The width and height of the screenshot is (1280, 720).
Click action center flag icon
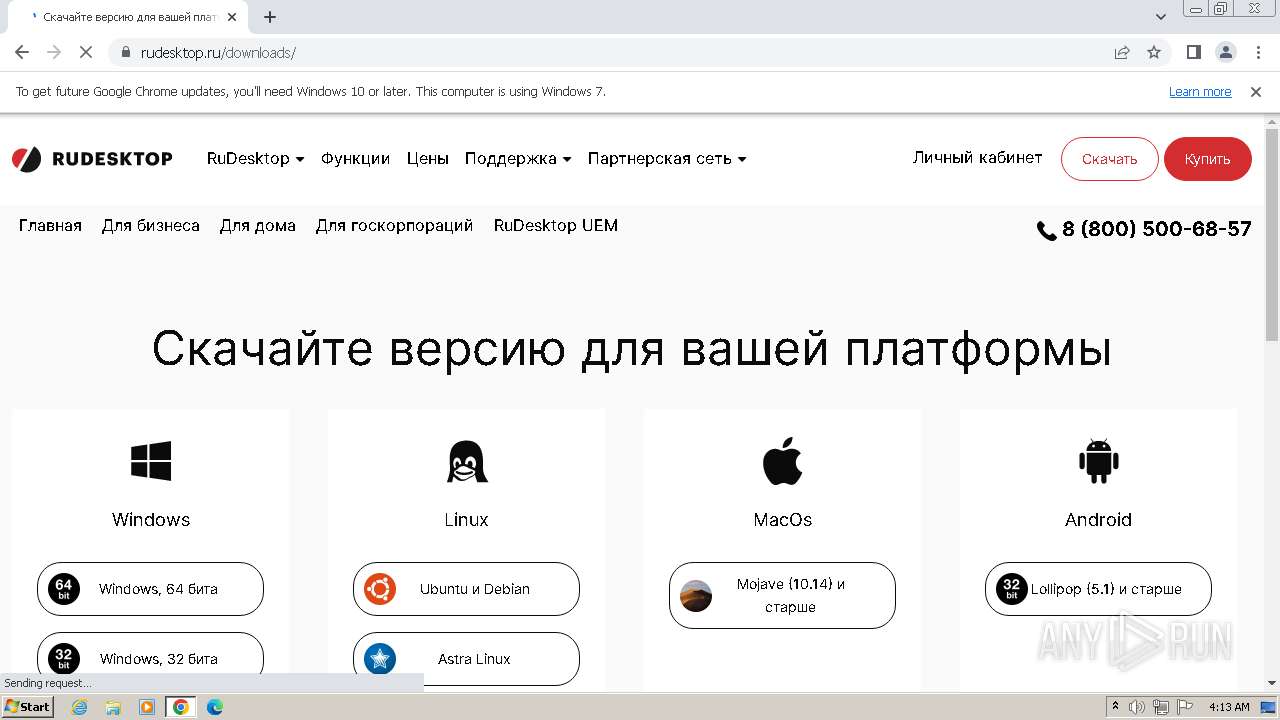[1185, 707]
